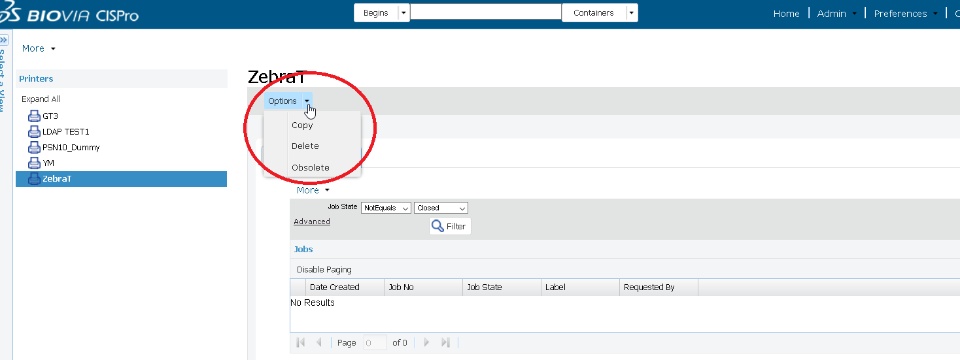Click the Page number input field

click(374, 343)
